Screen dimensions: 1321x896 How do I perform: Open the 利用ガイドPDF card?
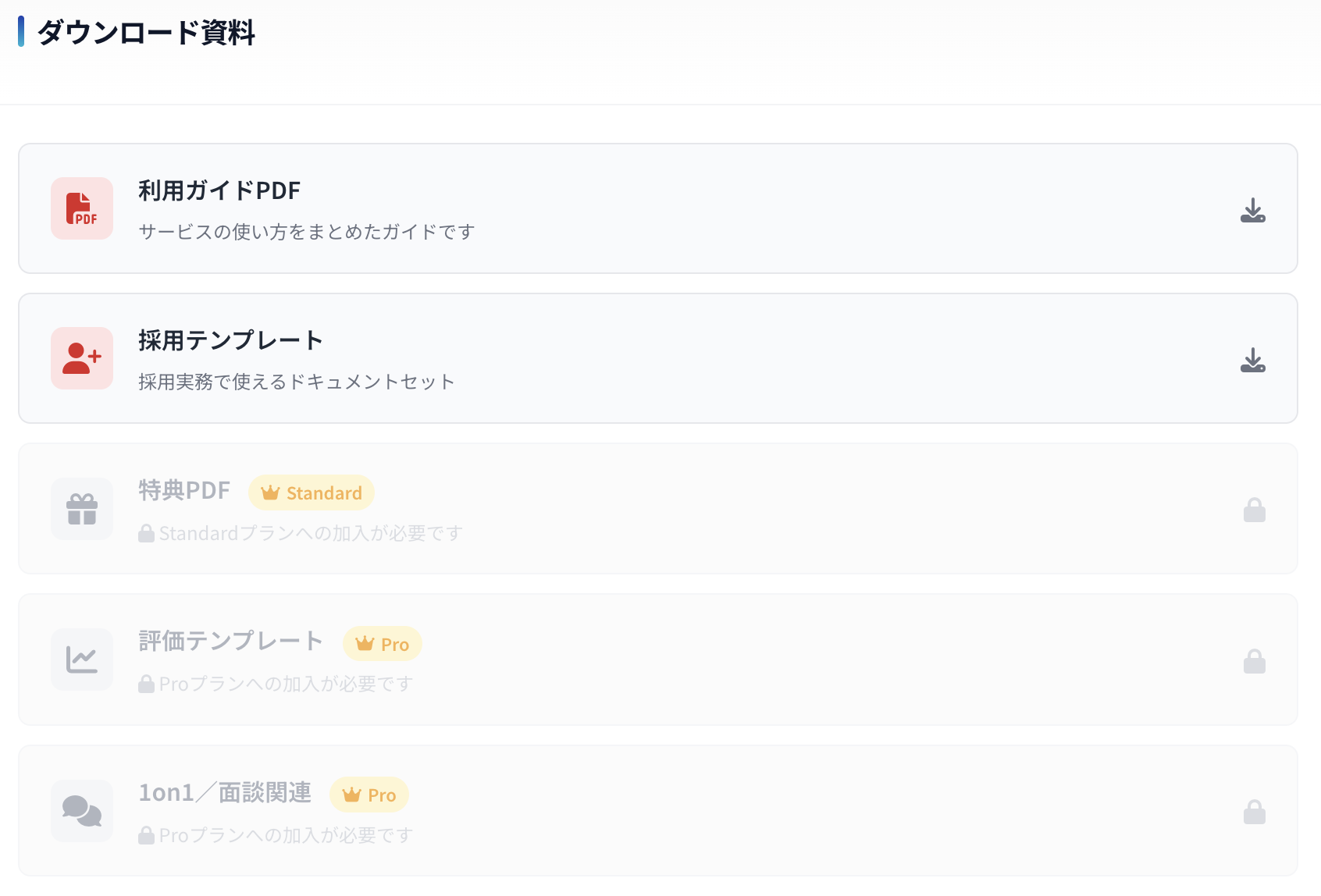tap(660, 208)
